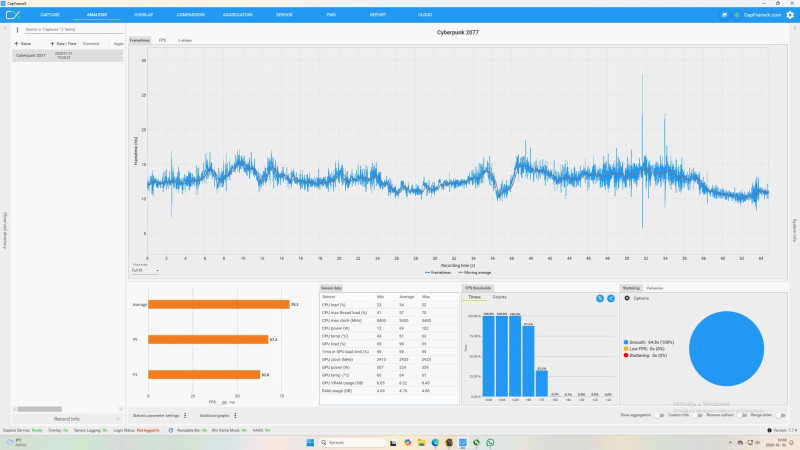This screenshot has height=450, width=800.
Task: Click the Stuttering red legend dot
Action: 626,355
